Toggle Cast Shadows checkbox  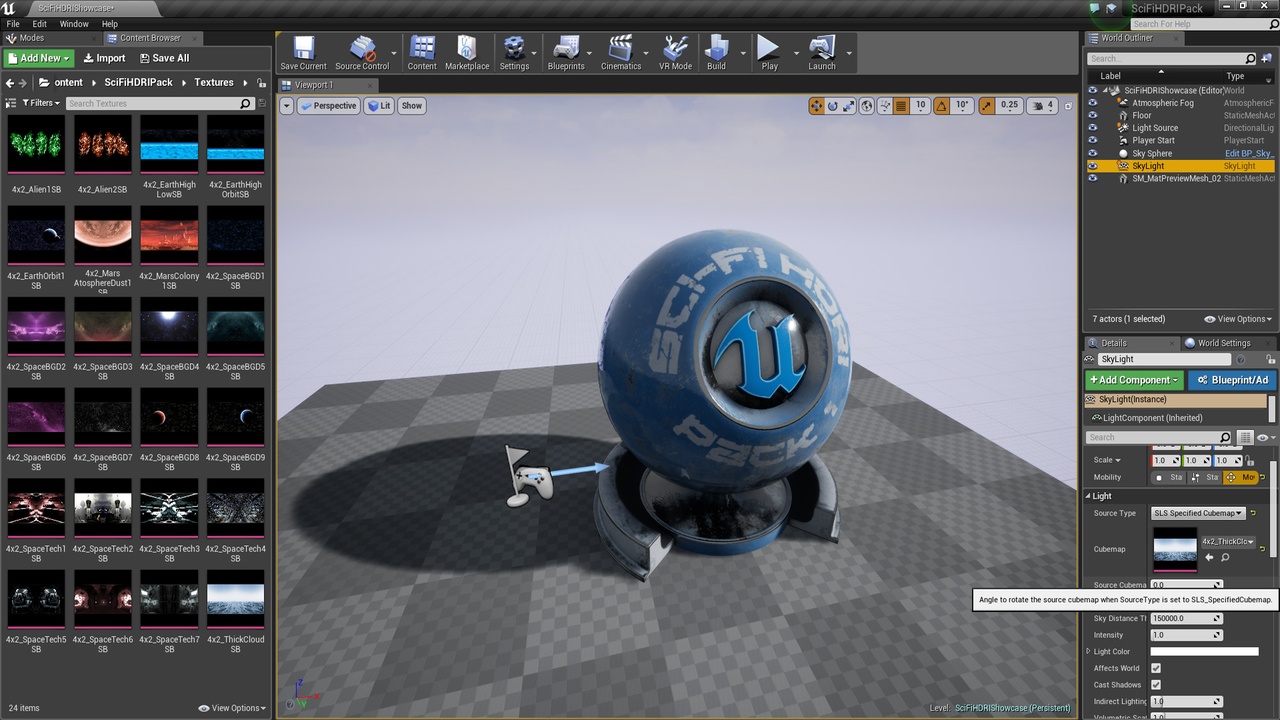pyautogui.click(x=1156, y=685)
